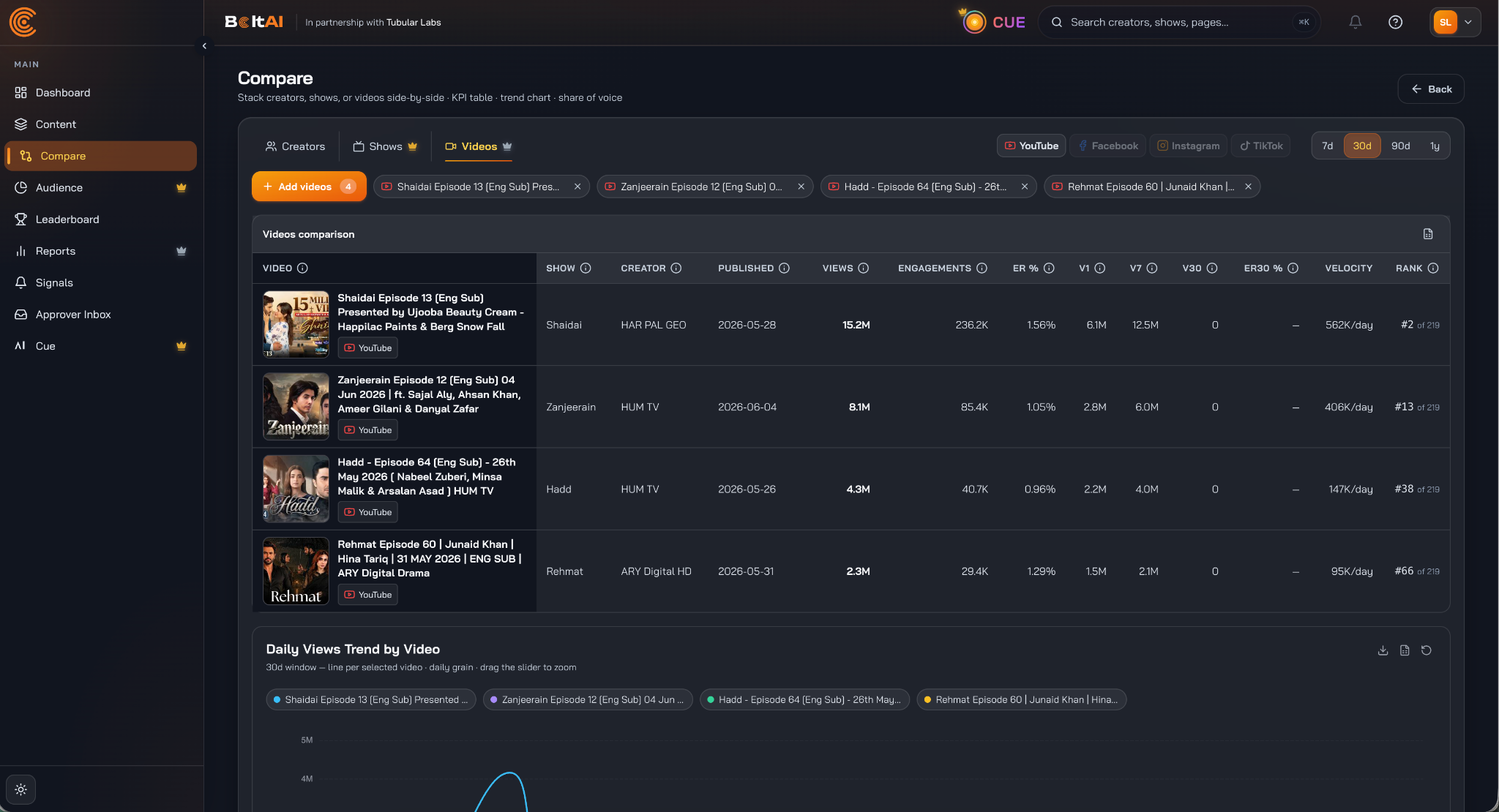Show info for V7 column
Viewport: 1499px width, 812px height.
point(1152,268)
